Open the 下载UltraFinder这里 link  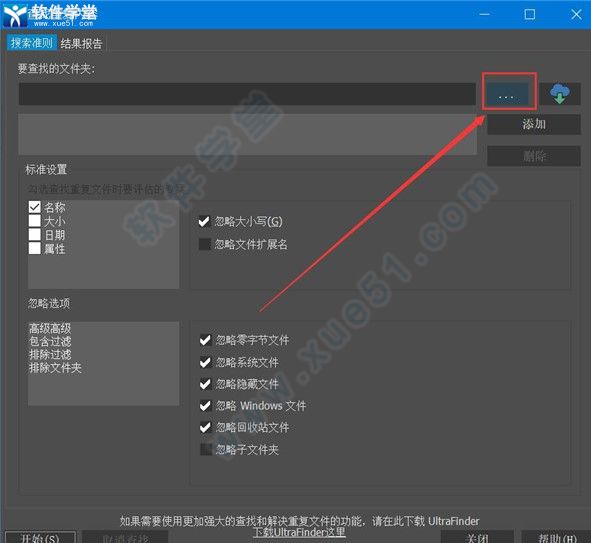pyautogui.click(x=299, y=532)
